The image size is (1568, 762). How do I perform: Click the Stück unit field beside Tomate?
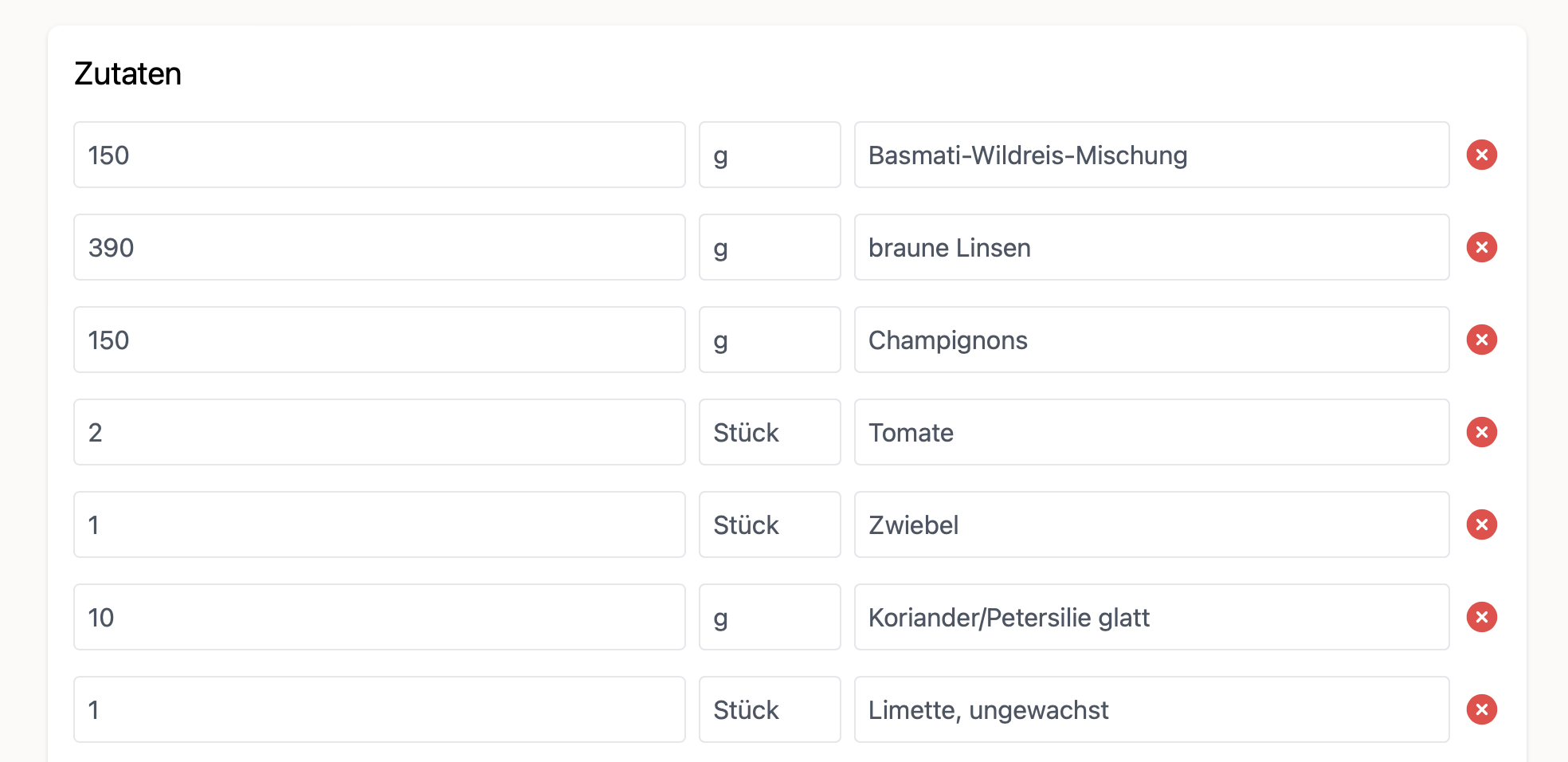770,432
